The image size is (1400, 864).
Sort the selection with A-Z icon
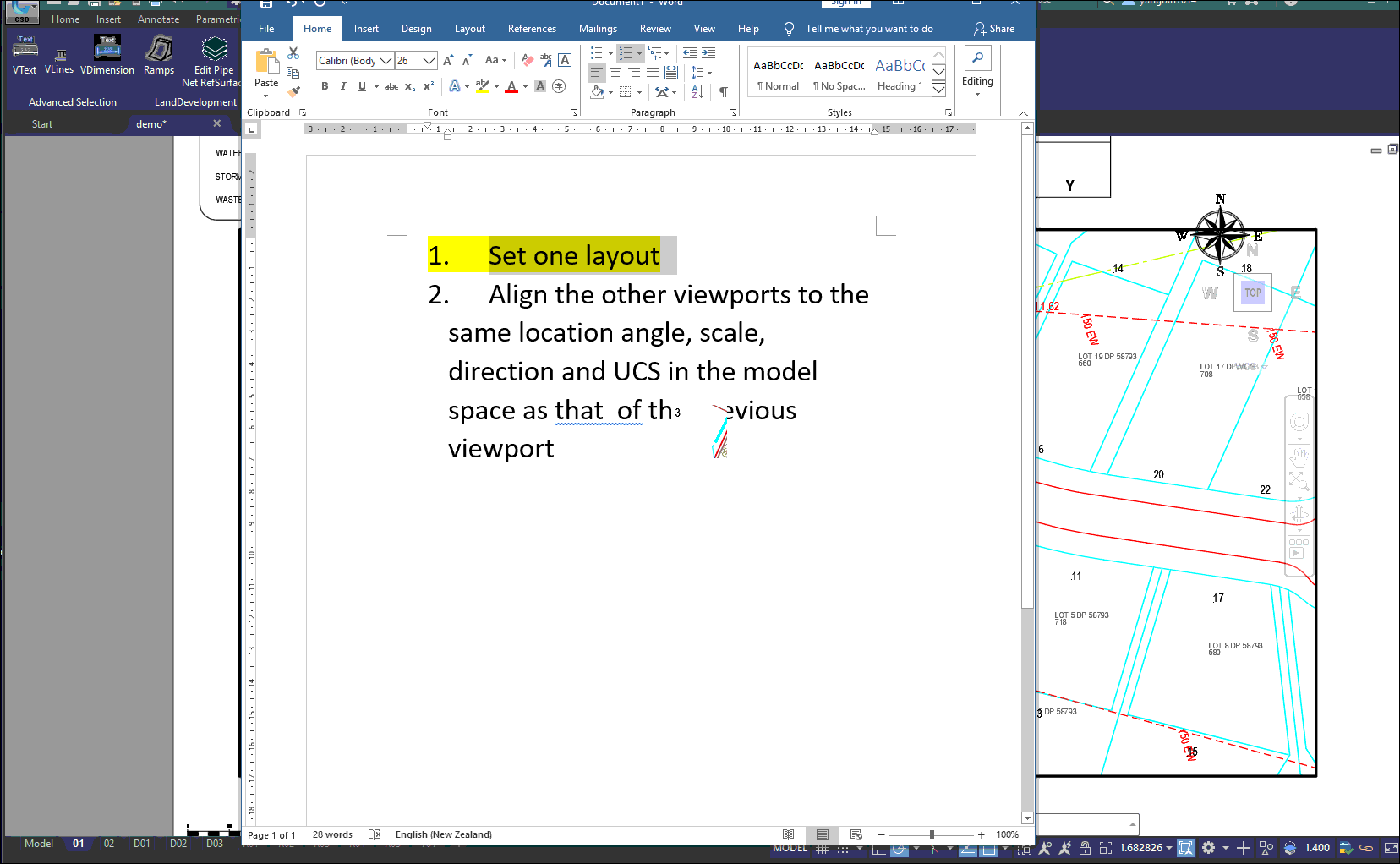coord(697,91)
